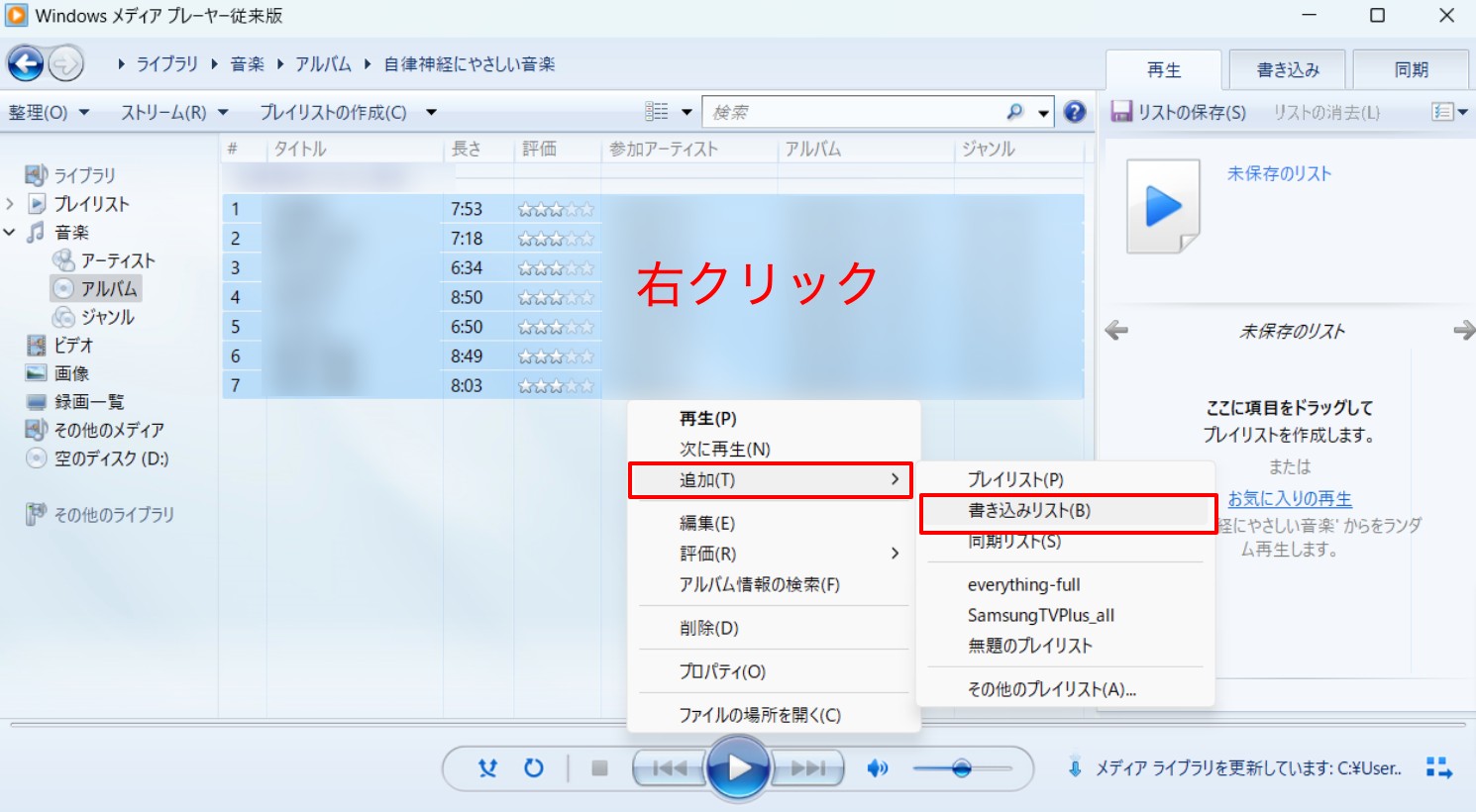Mute the speaker volume
This screenshot has width=1476, height=812.
click(x=878, y=767)
